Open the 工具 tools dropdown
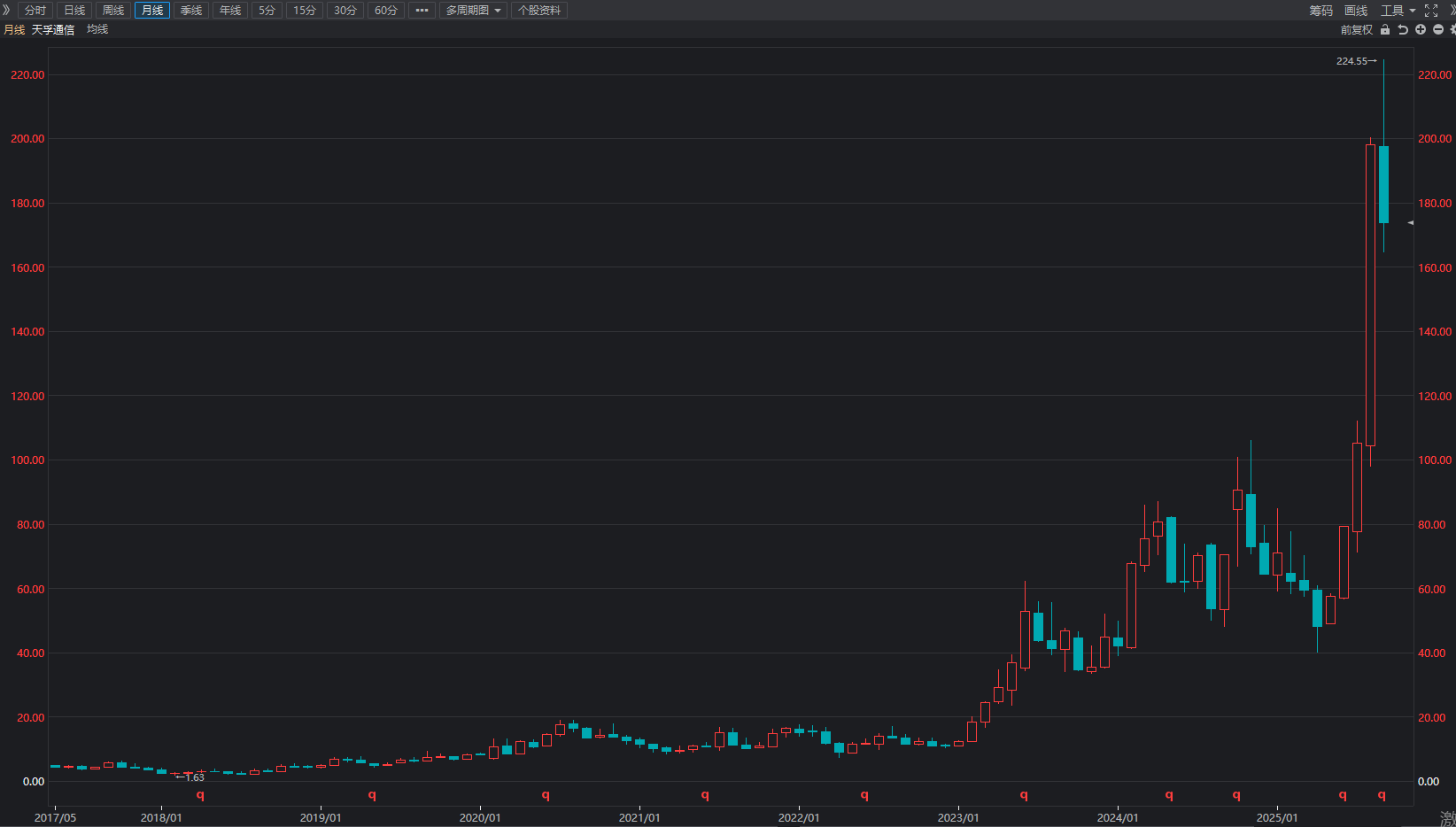 click(1398, 11)
